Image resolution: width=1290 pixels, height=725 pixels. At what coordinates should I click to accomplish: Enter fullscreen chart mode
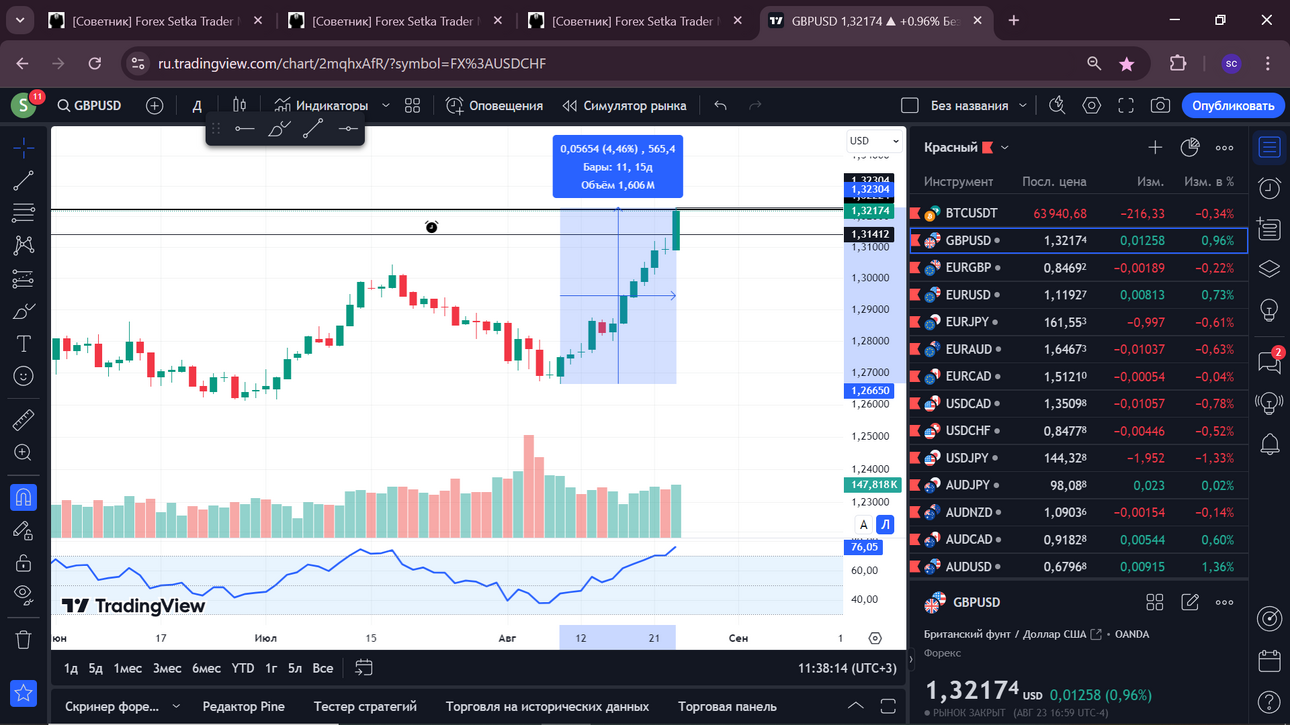tap(1126, 105)
